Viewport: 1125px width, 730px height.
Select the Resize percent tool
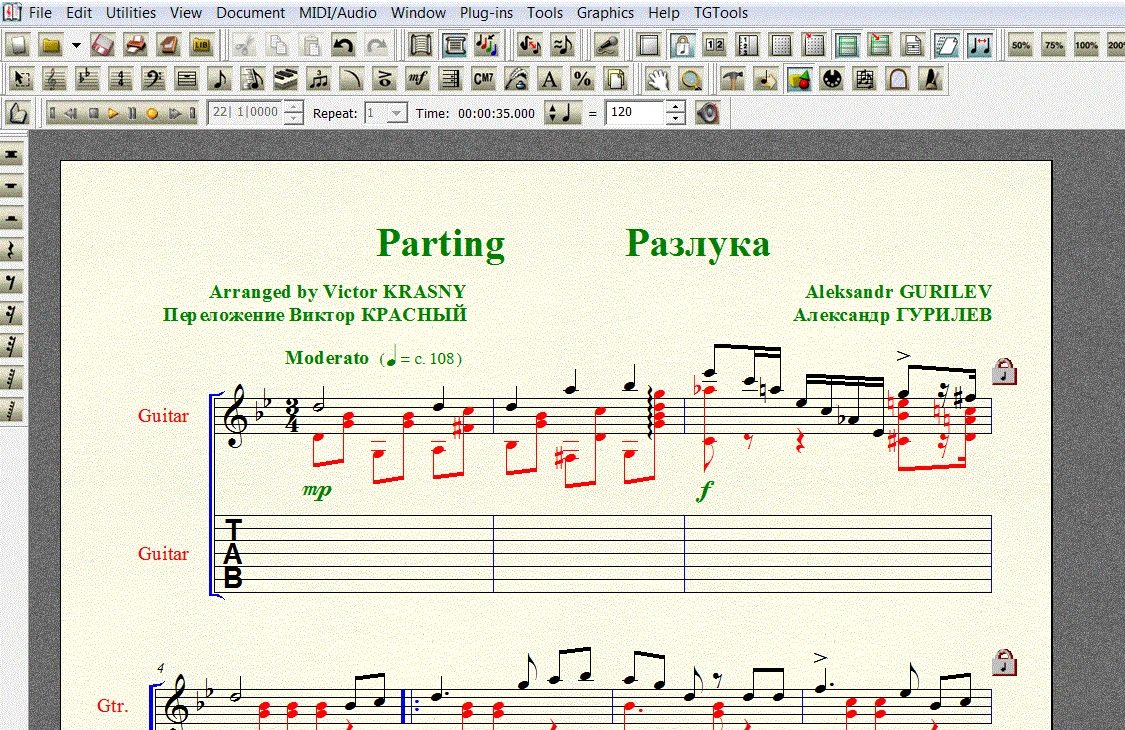[583, 79]
